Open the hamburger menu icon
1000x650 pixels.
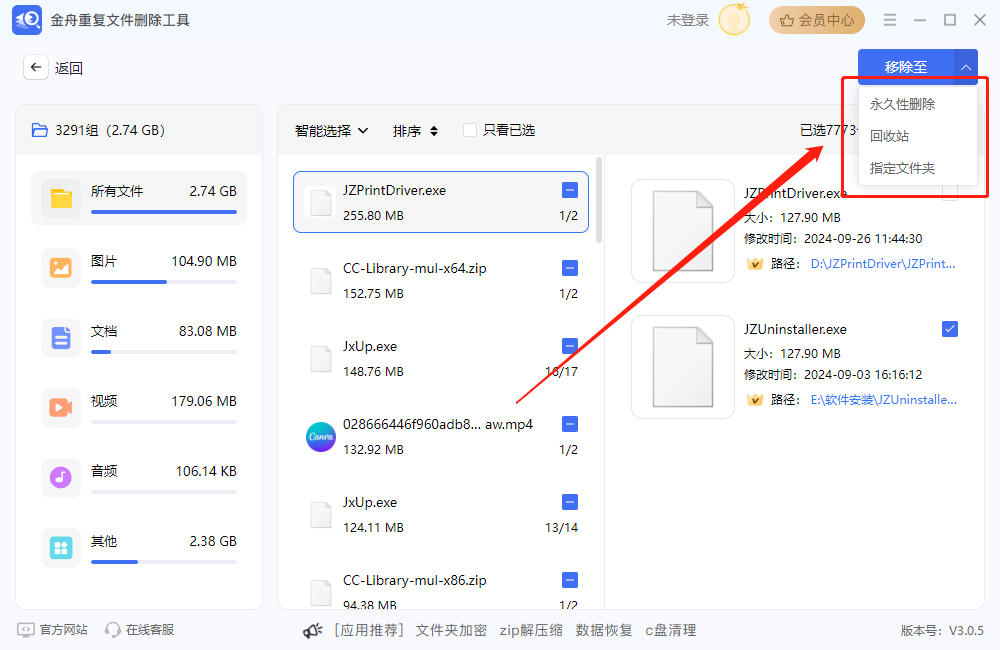pyautogui.click(x=890, y=20)
